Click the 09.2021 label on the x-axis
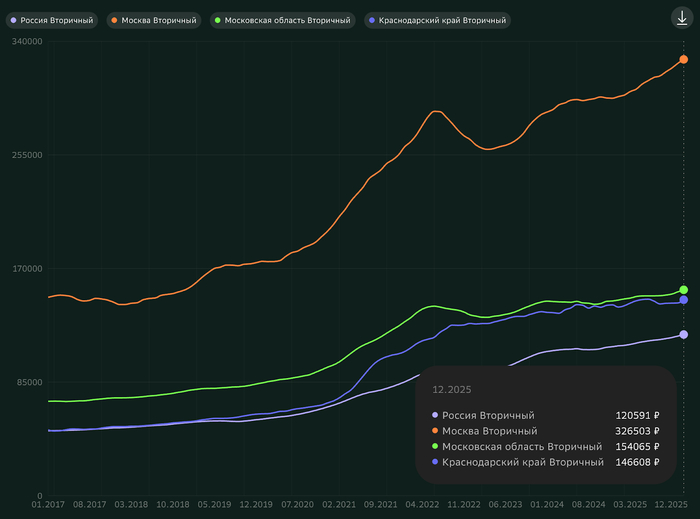Screen dimensions: 700x519 [381, 506]
